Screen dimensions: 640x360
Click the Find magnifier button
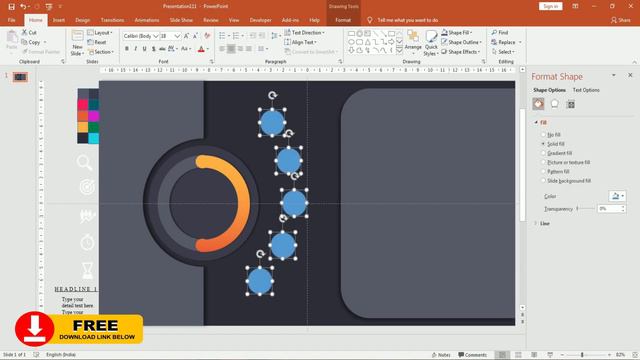tap(500, 32)
